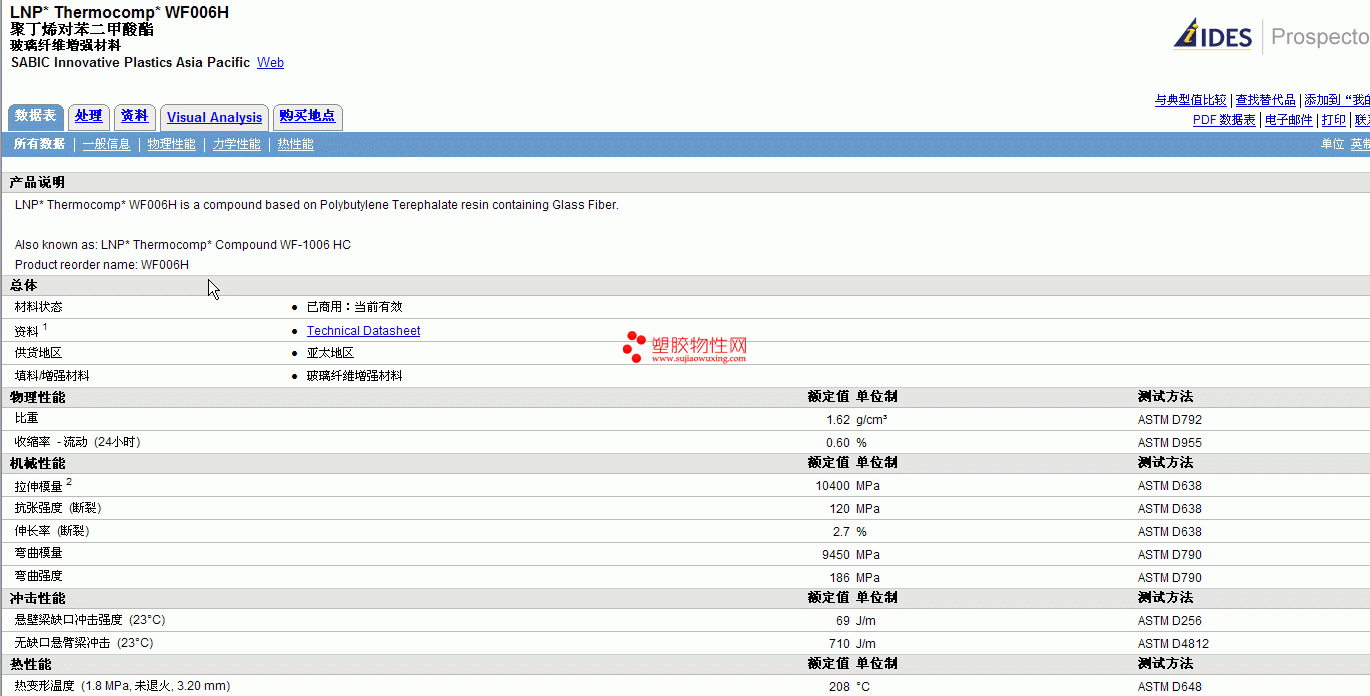Click ASTM D638 in the 拉伸模量 row

[1170, 486]
